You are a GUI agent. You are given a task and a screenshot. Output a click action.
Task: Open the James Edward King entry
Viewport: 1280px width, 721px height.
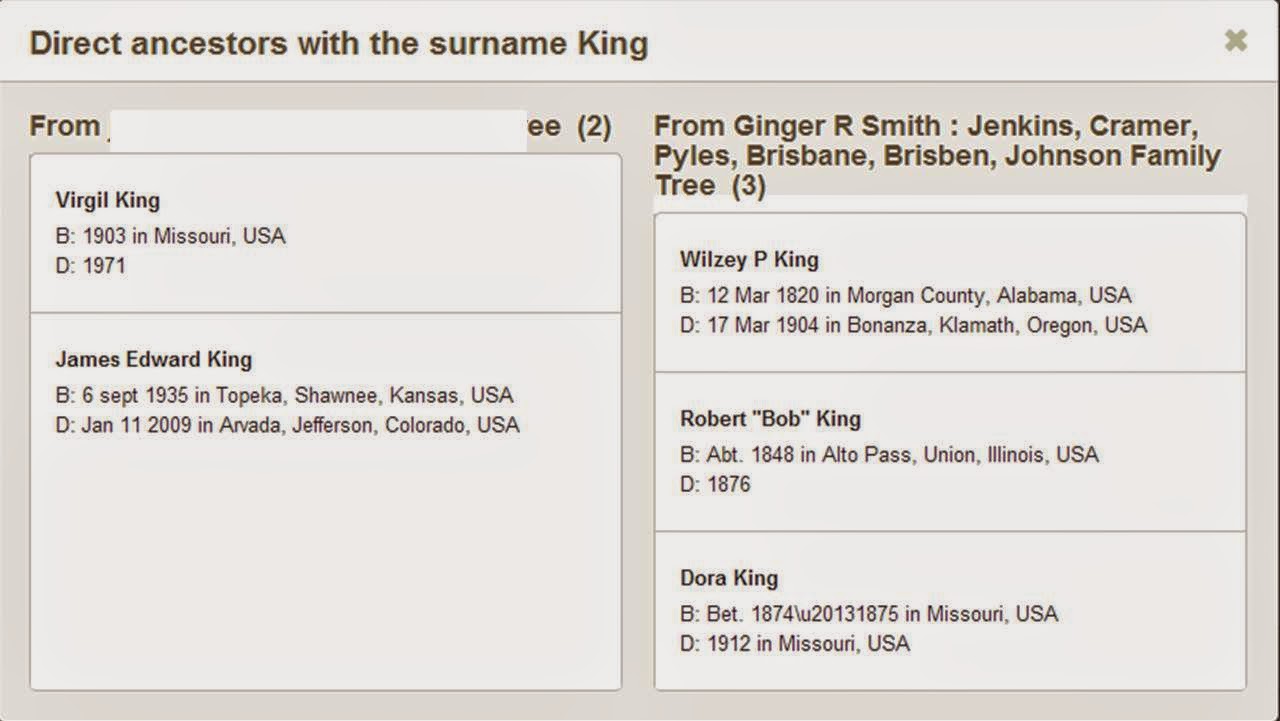pyautogui.click(x=325, y=392)
